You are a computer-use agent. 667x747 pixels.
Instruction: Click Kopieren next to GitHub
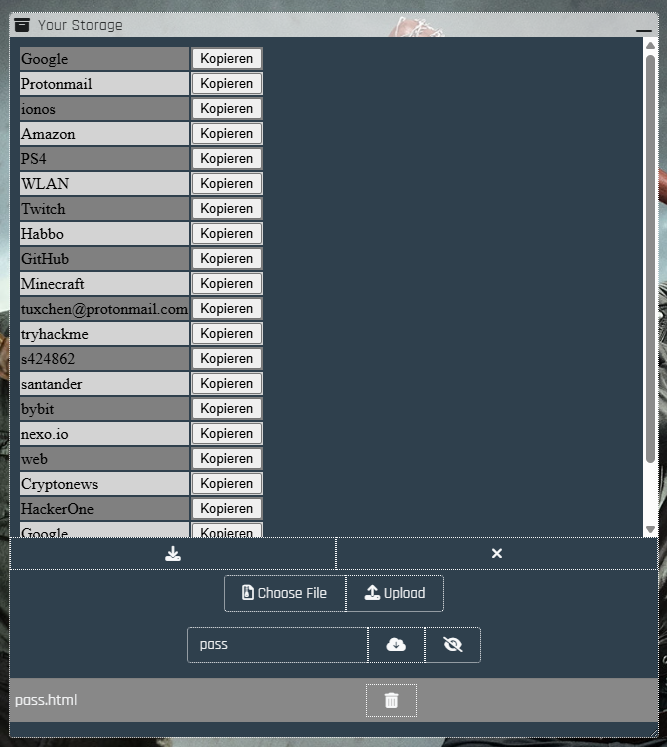click(227, 259)
